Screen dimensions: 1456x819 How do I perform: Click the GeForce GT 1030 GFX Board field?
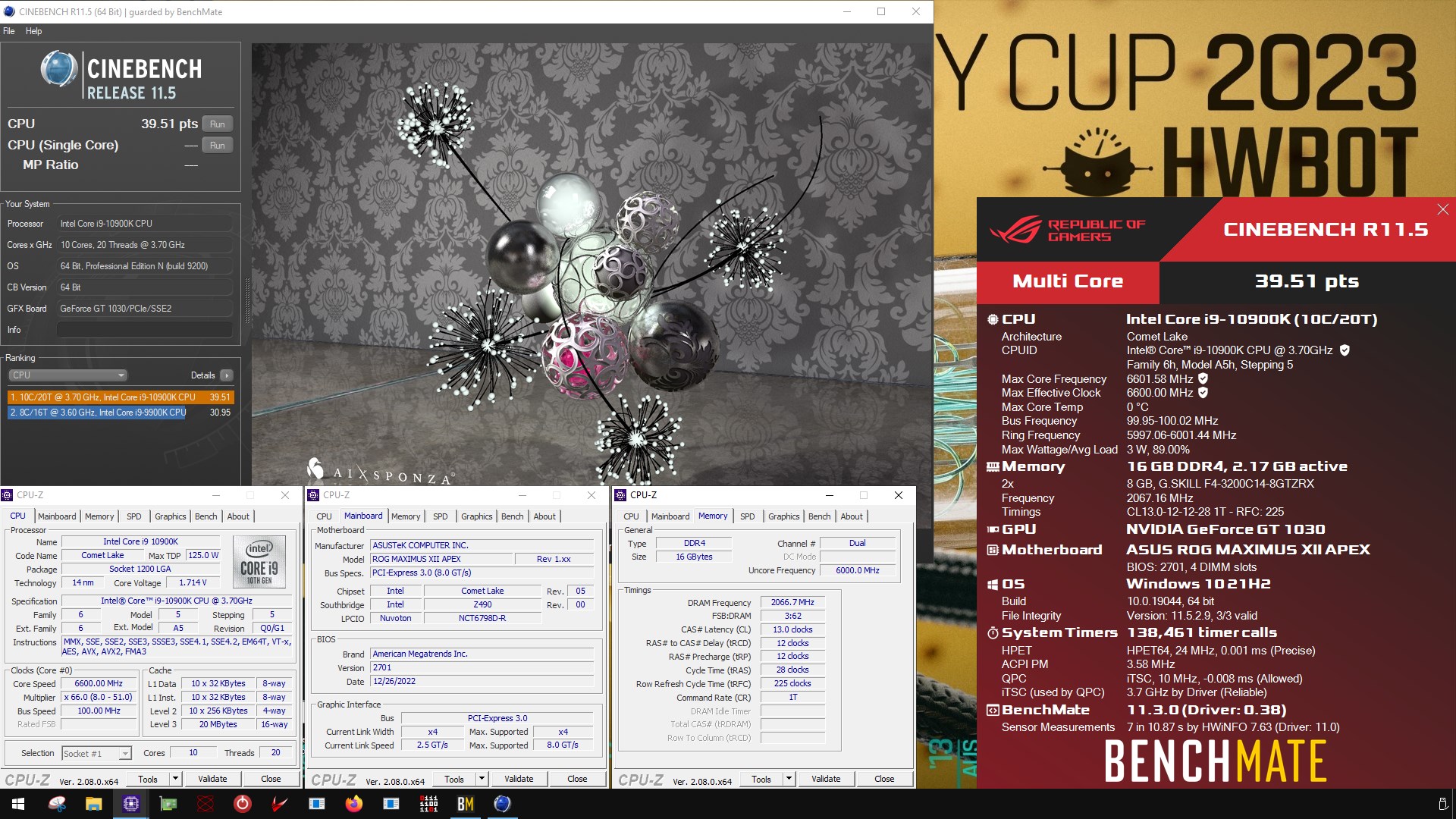145,309
